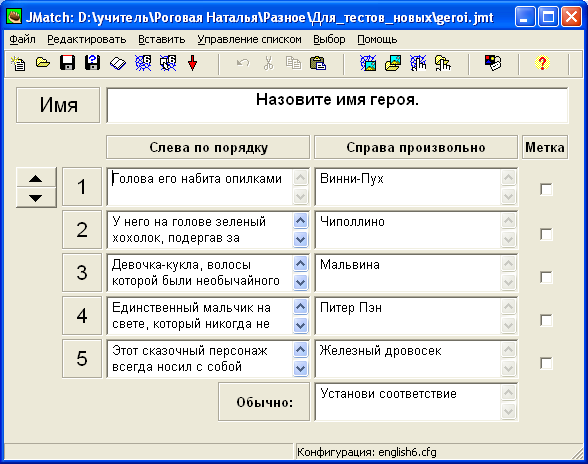588x464 pixels.
Task: Click the Copy icon in toolbar
Action: click(293, 63)
